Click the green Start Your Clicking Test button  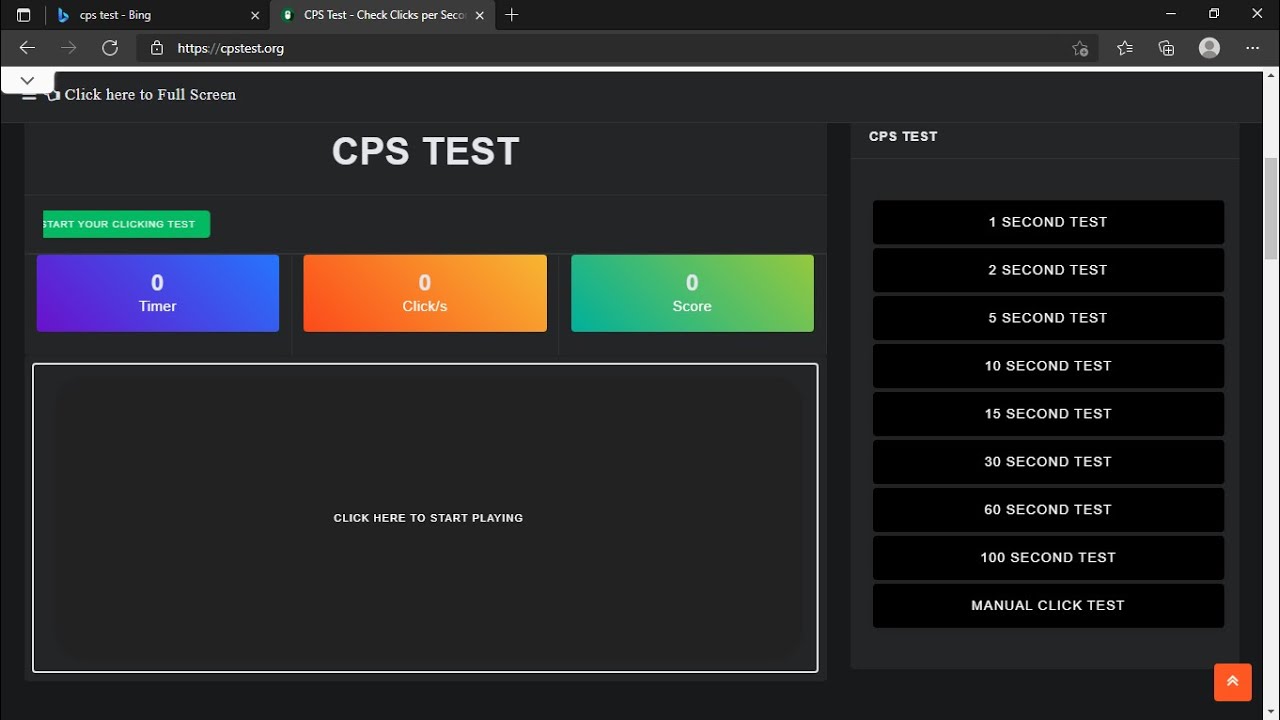pyautogui.click(x=126, y=224)
